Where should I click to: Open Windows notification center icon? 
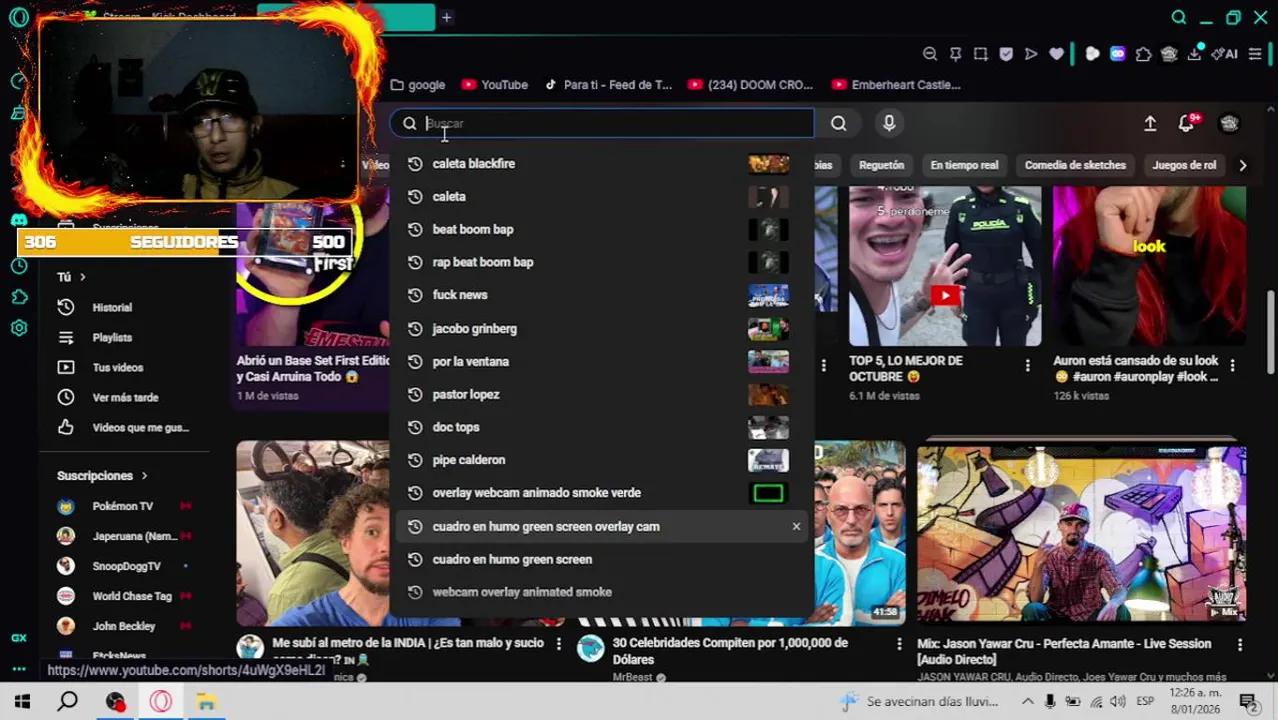[x=1248, y=701]
